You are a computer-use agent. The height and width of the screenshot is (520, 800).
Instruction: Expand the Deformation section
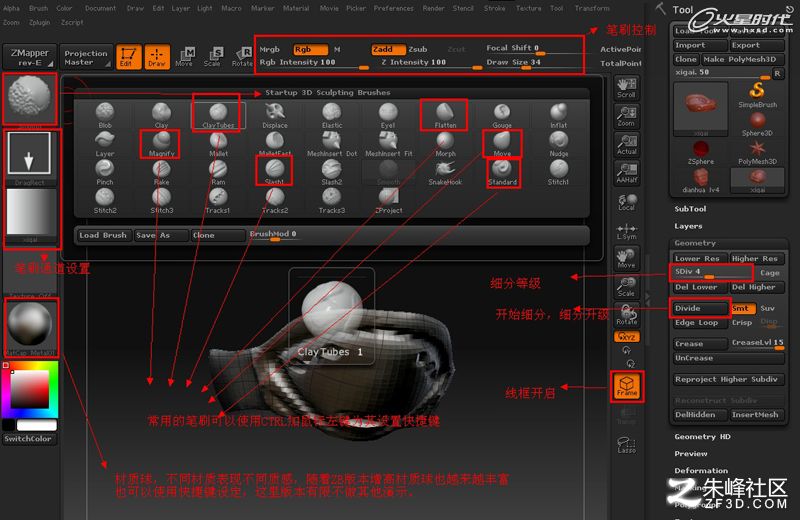[701, 471]
